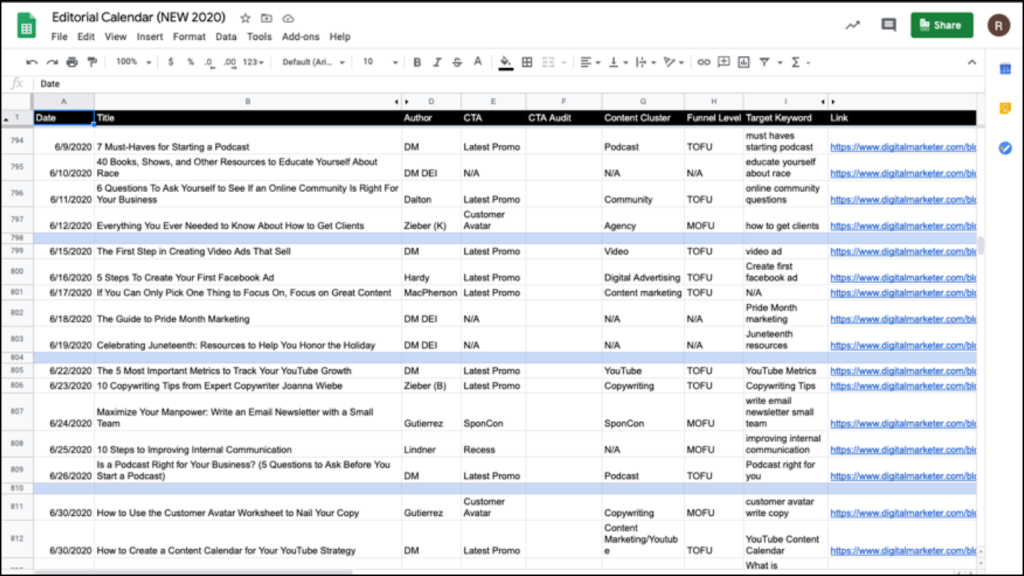Open the Format menu

tap(189, 37)
